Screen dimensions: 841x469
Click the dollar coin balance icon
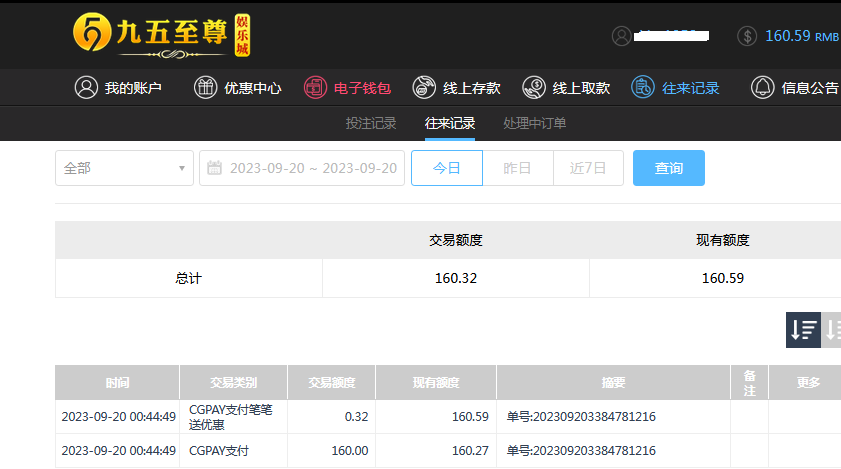747,36
